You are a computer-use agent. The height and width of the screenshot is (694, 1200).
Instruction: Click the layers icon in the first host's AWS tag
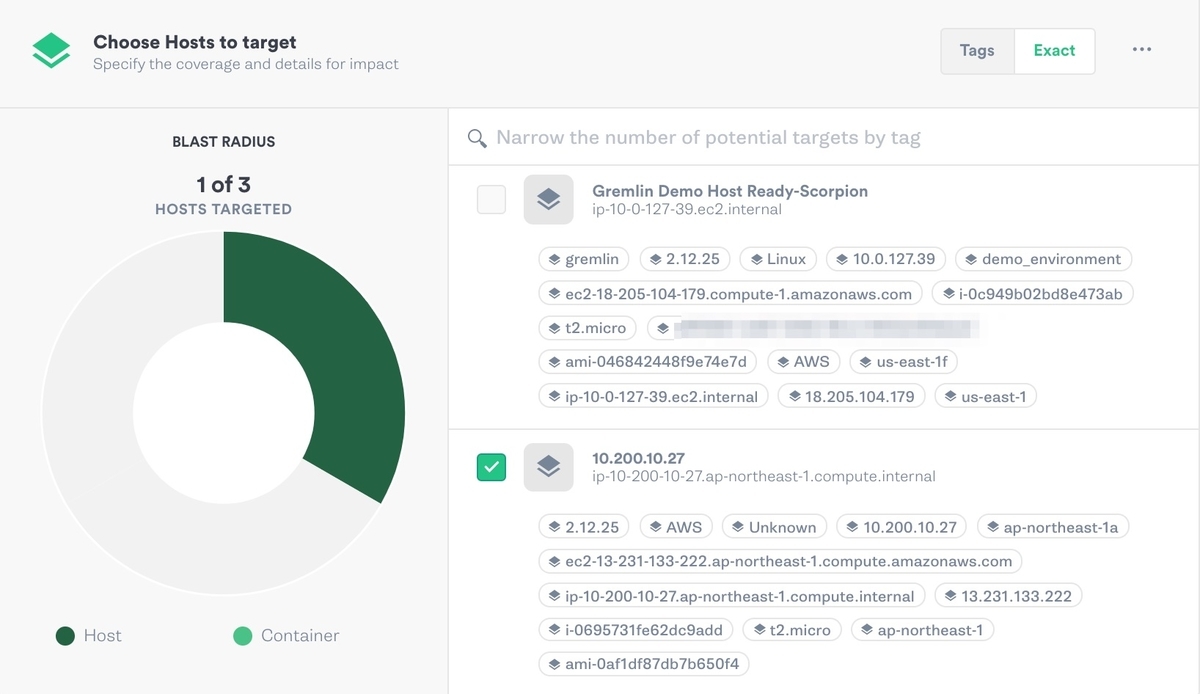tap(784, 362)
